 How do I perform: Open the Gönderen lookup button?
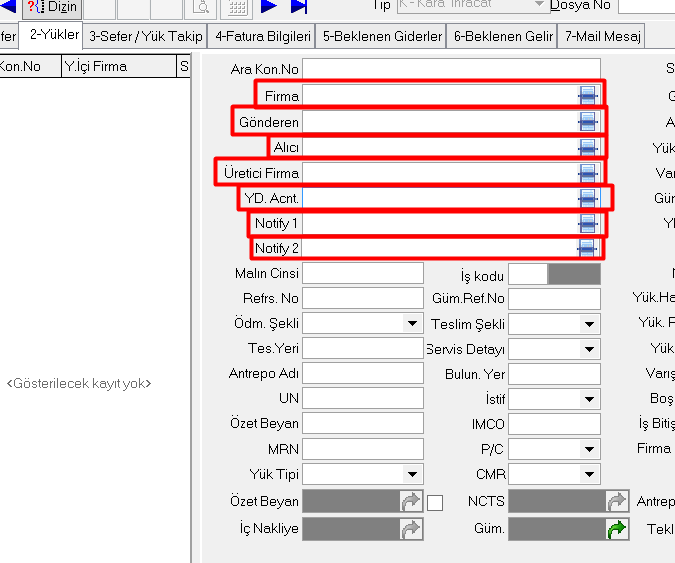click(x=588, y=122)
